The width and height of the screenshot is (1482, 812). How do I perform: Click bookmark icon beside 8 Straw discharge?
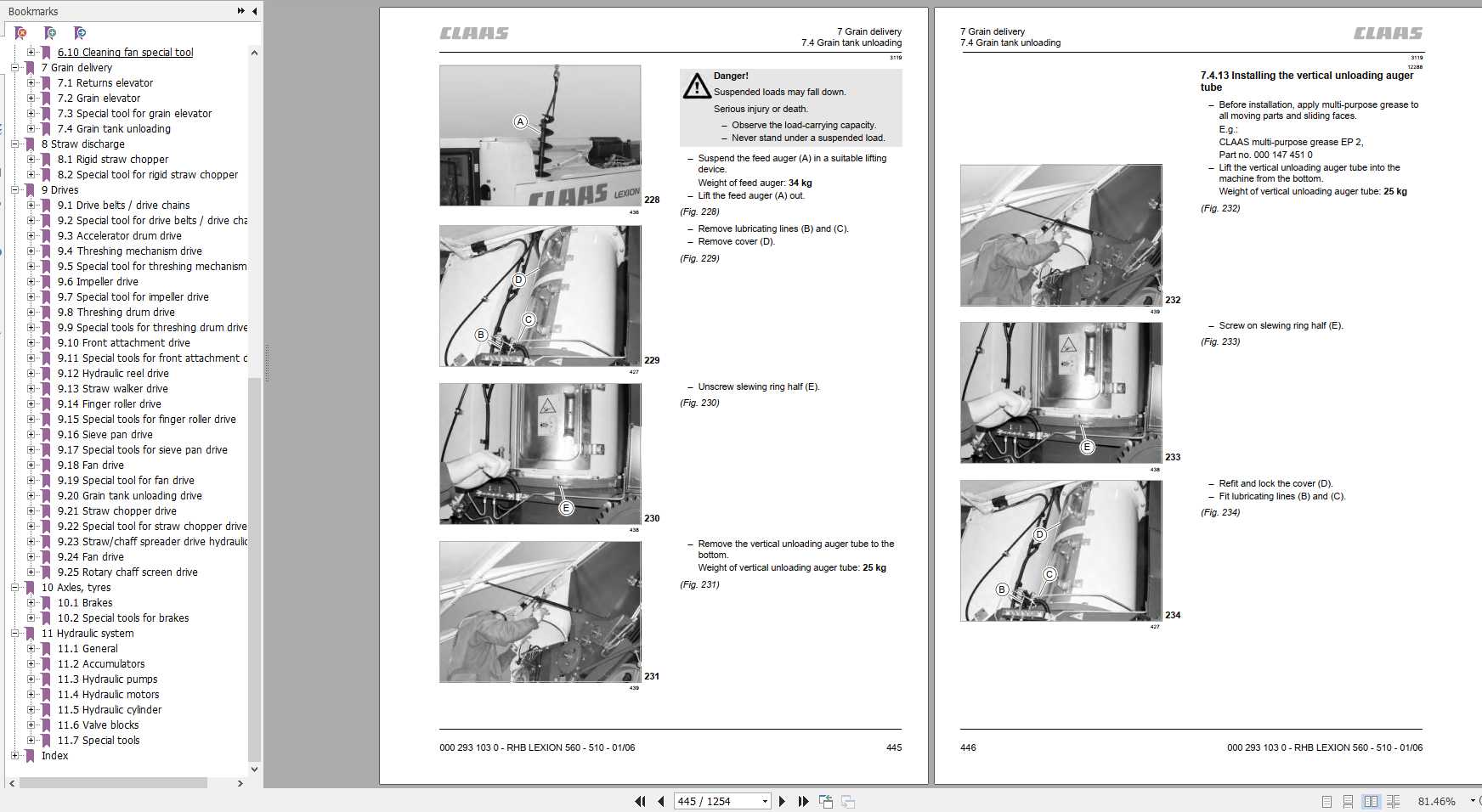[x=30, y=144]
